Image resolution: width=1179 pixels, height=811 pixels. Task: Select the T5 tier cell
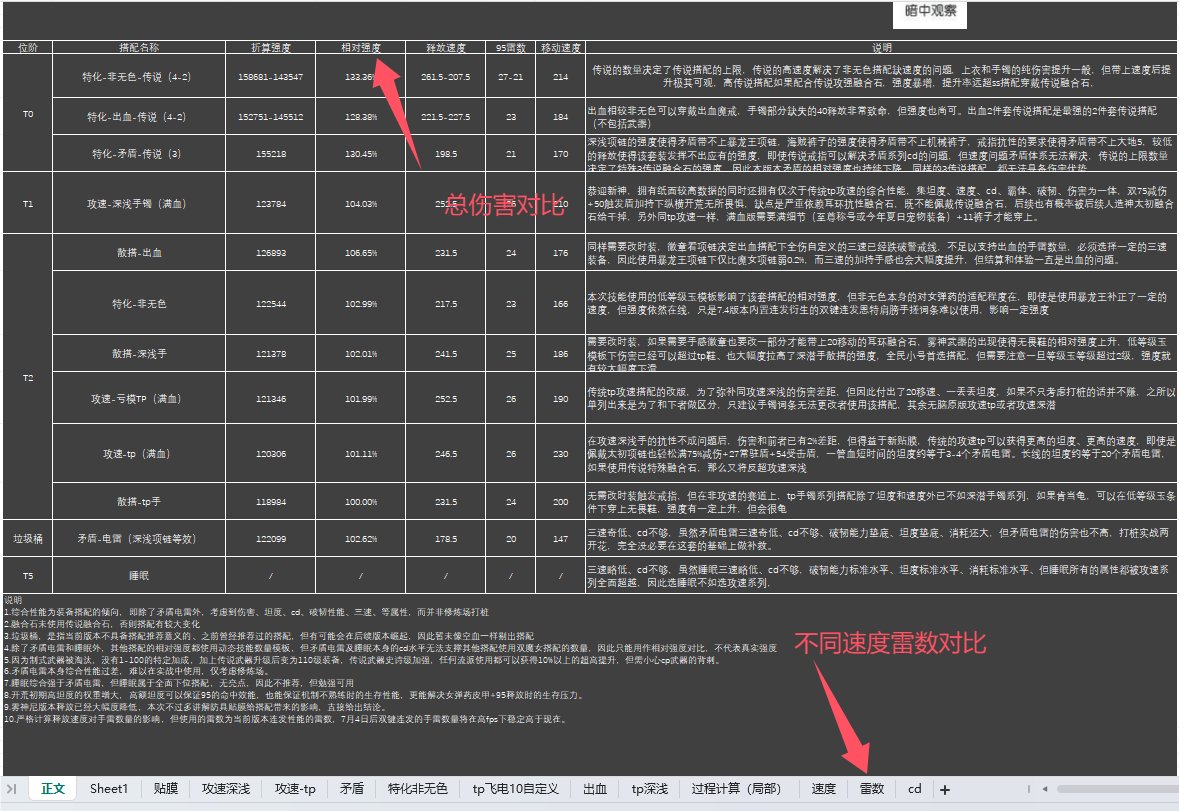[x=28, y=576]
